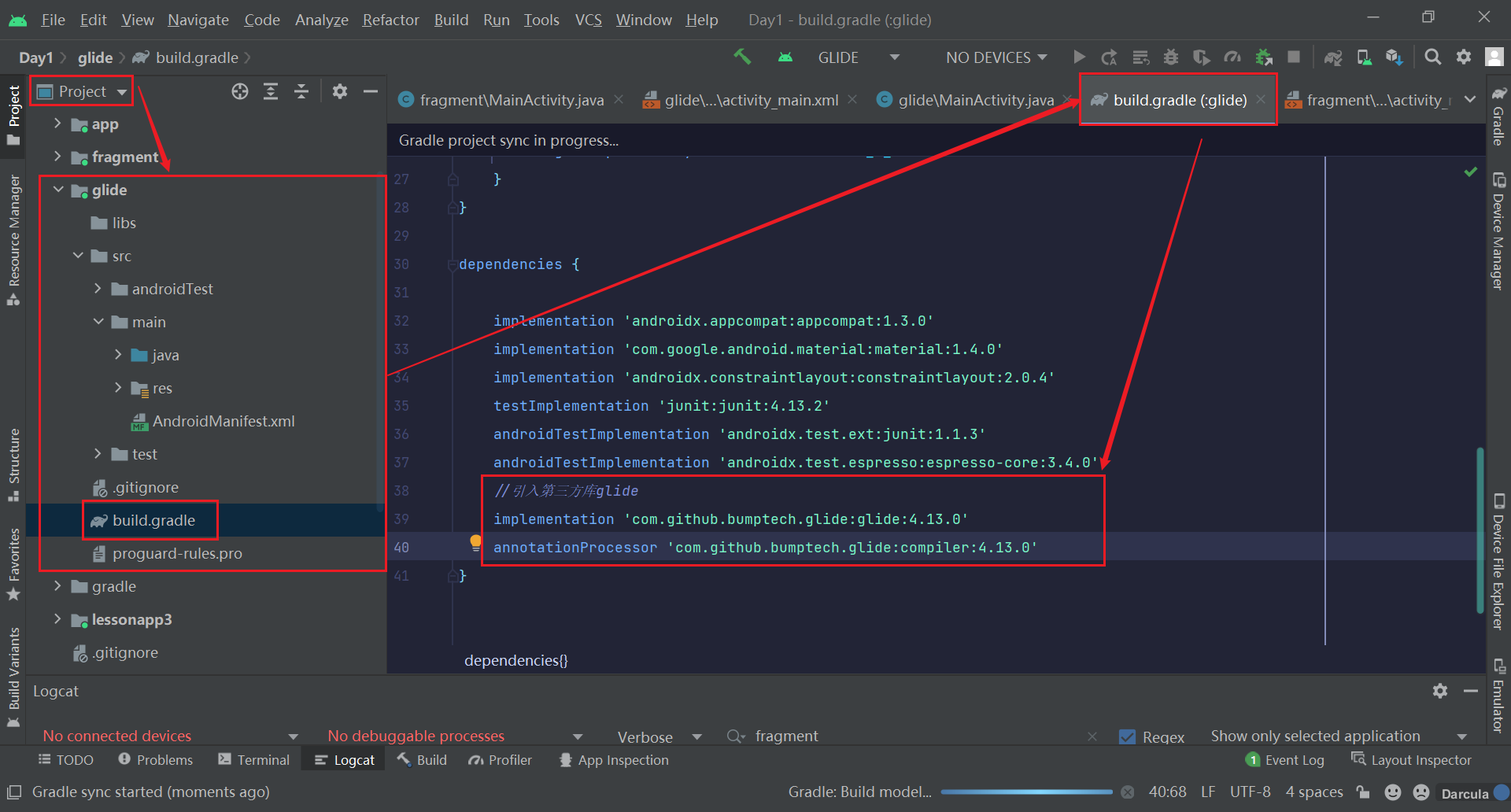1511x812 pixels.
Task: Click the Collapse All icon in Project panel
Action: [x=301, y=91]
